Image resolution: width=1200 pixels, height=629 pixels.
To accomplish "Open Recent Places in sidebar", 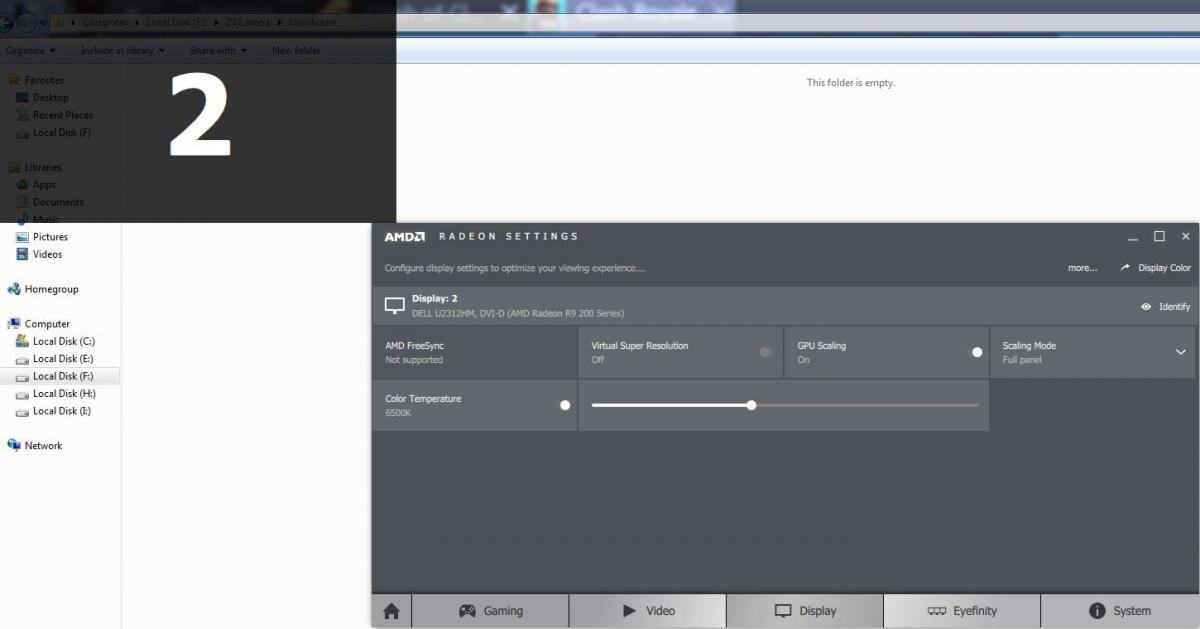I will [63, 115].
